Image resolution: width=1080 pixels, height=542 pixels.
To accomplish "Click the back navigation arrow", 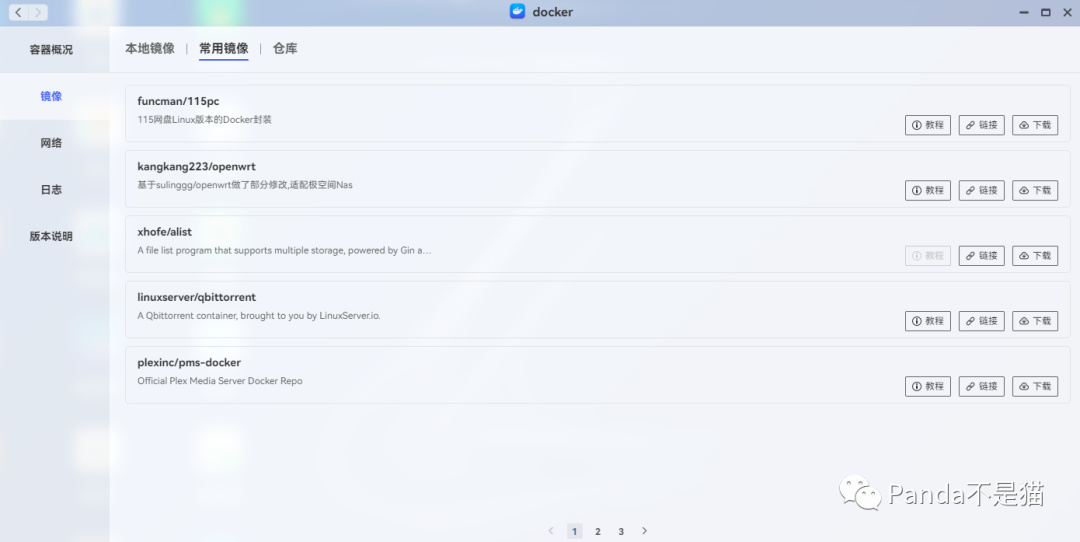I will tap(19, 12).
